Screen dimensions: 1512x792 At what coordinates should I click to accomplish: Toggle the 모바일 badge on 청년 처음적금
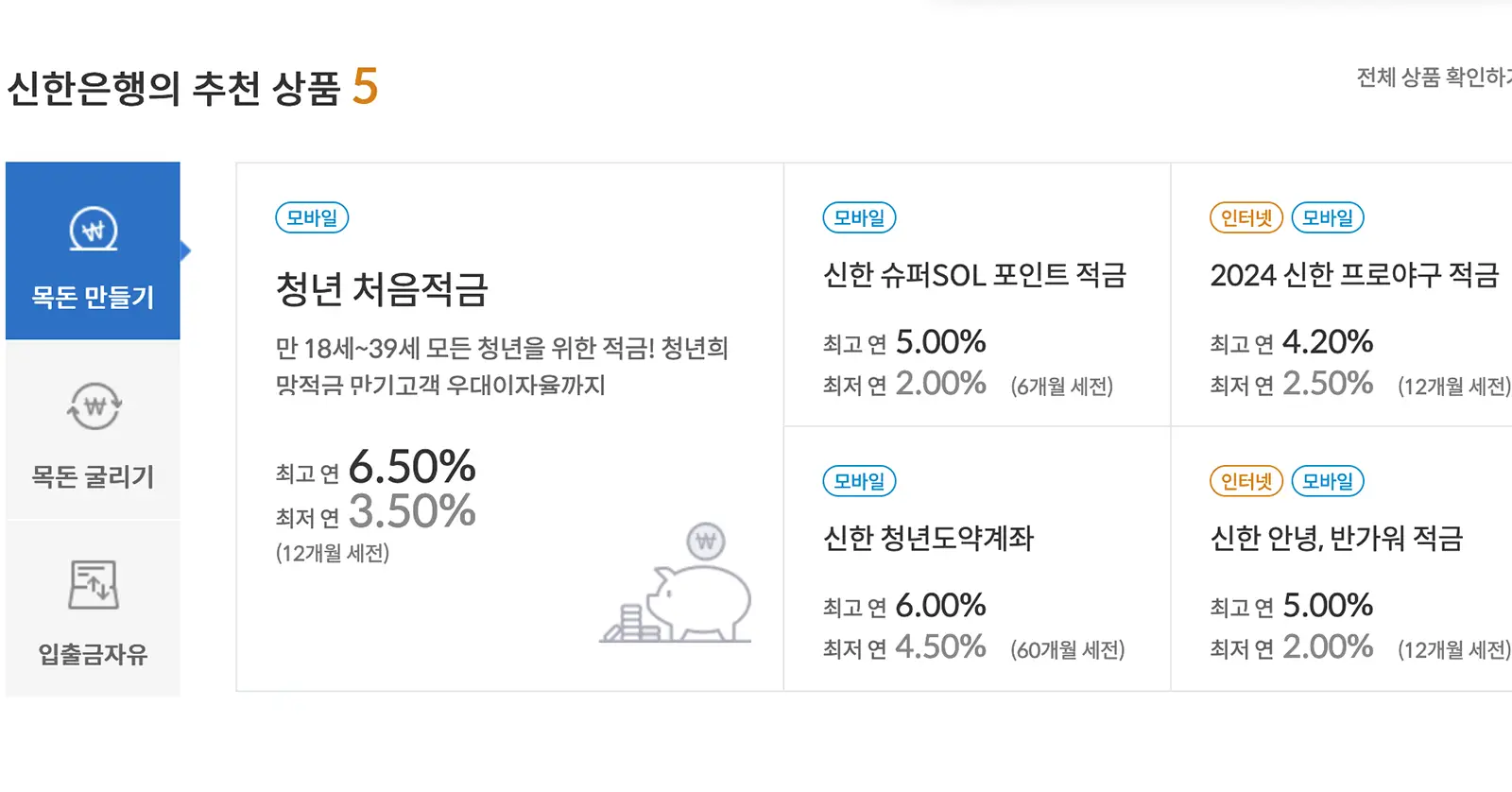311,217
